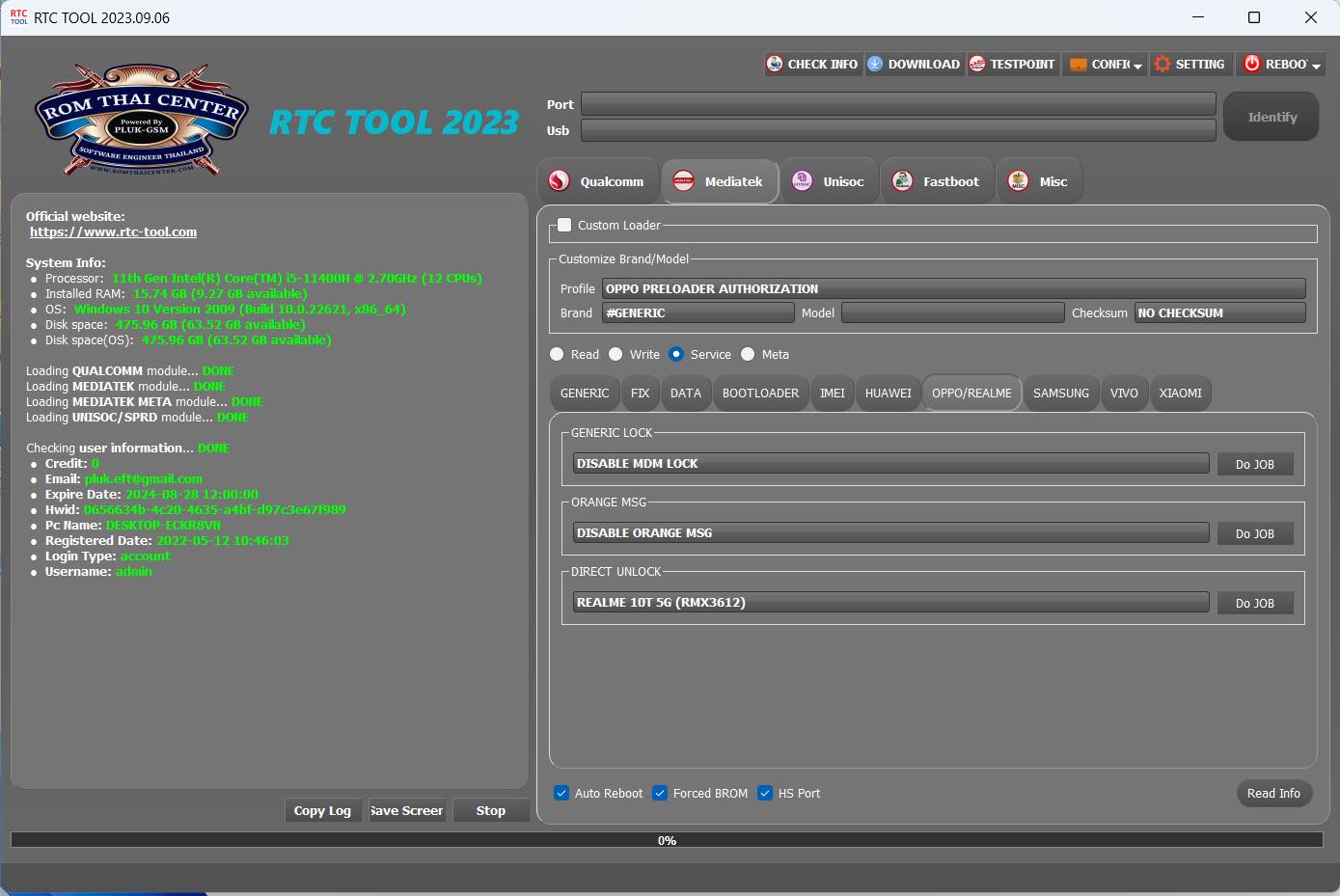Click the SETTING gear icon
The width and height of the screenshot is (1340, 896).
pyautogui.click(x=1162, y=64)
